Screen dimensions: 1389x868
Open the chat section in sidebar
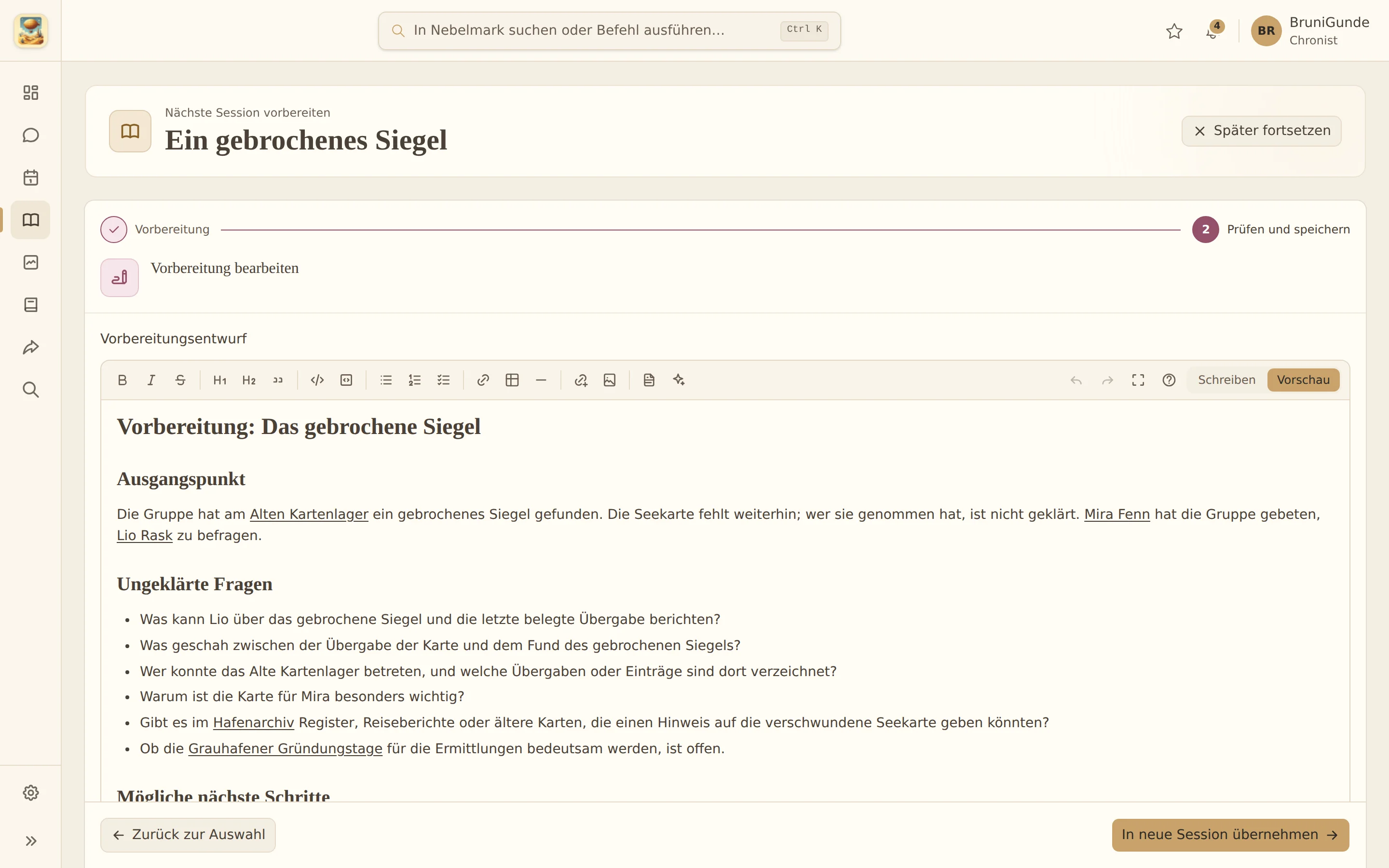pyautogui.click(x=30, y=135)
